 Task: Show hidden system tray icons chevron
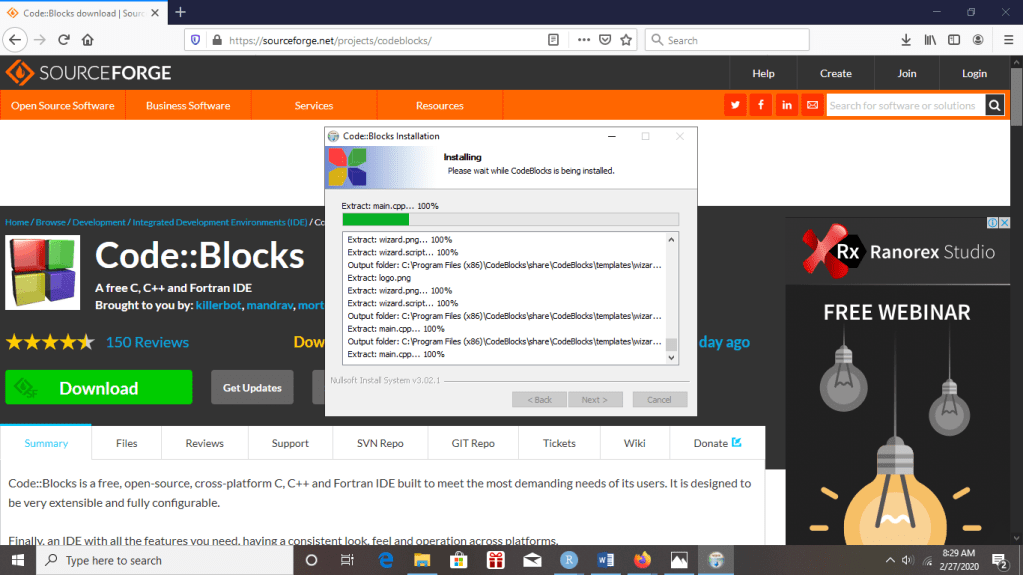pos(890,560)
